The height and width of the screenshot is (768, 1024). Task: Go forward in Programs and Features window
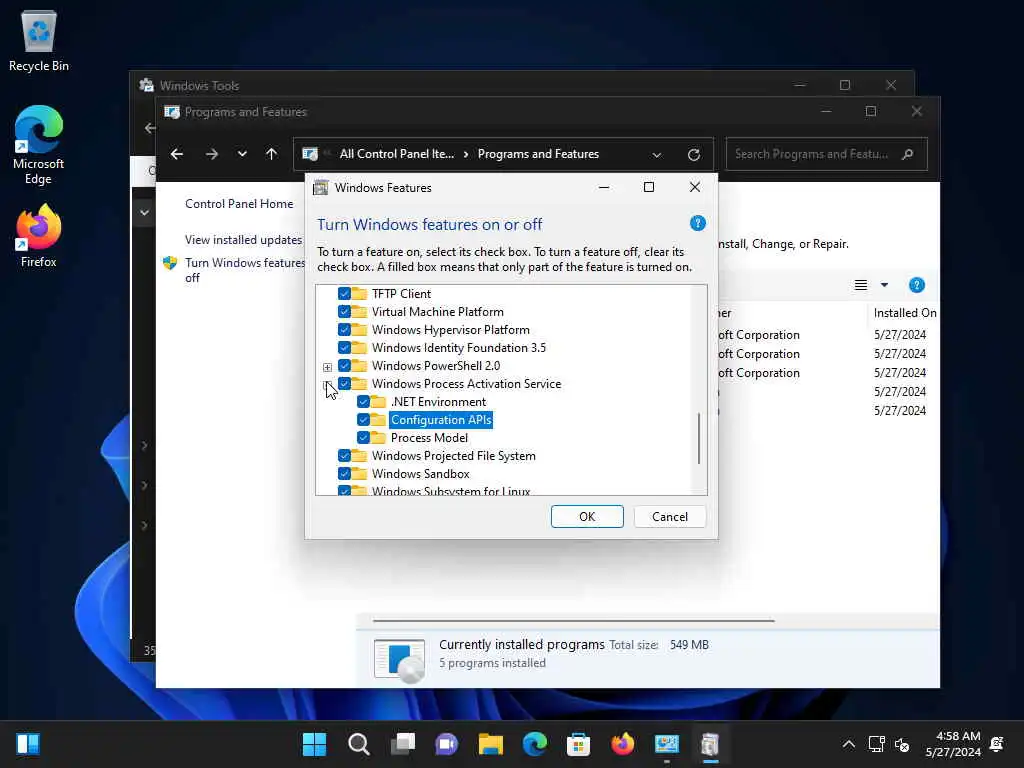[212, 154]
